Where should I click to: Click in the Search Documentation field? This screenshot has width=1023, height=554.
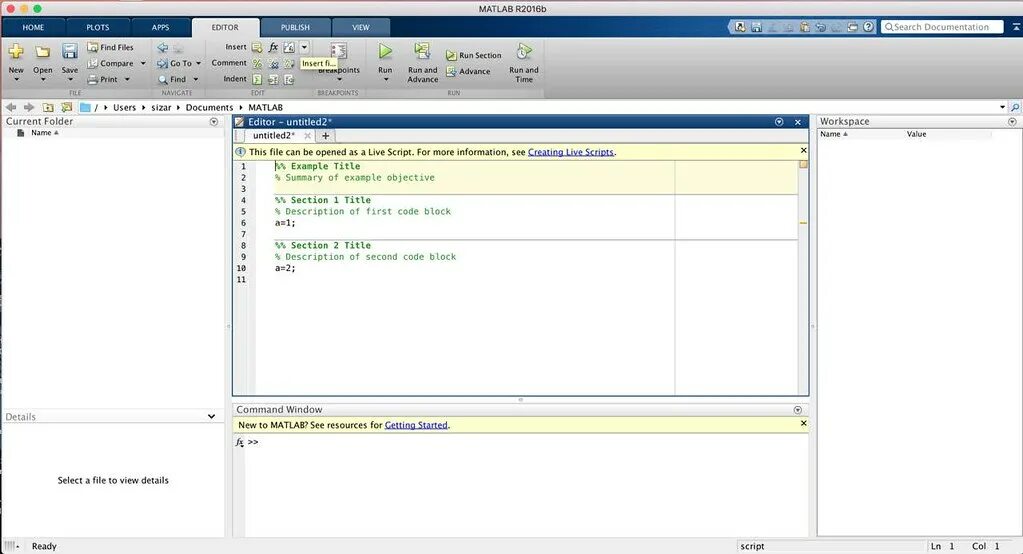(x=942, y=27)
